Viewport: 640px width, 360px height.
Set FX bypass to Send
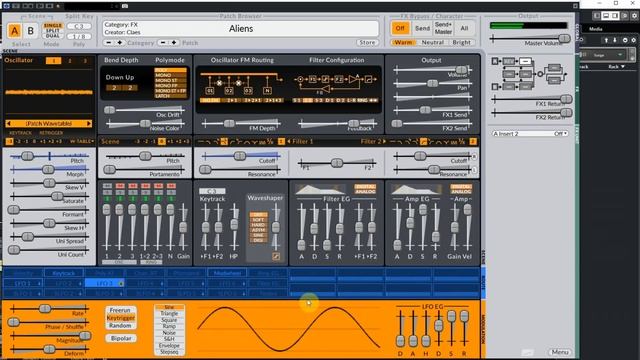(x=422, y=28)
